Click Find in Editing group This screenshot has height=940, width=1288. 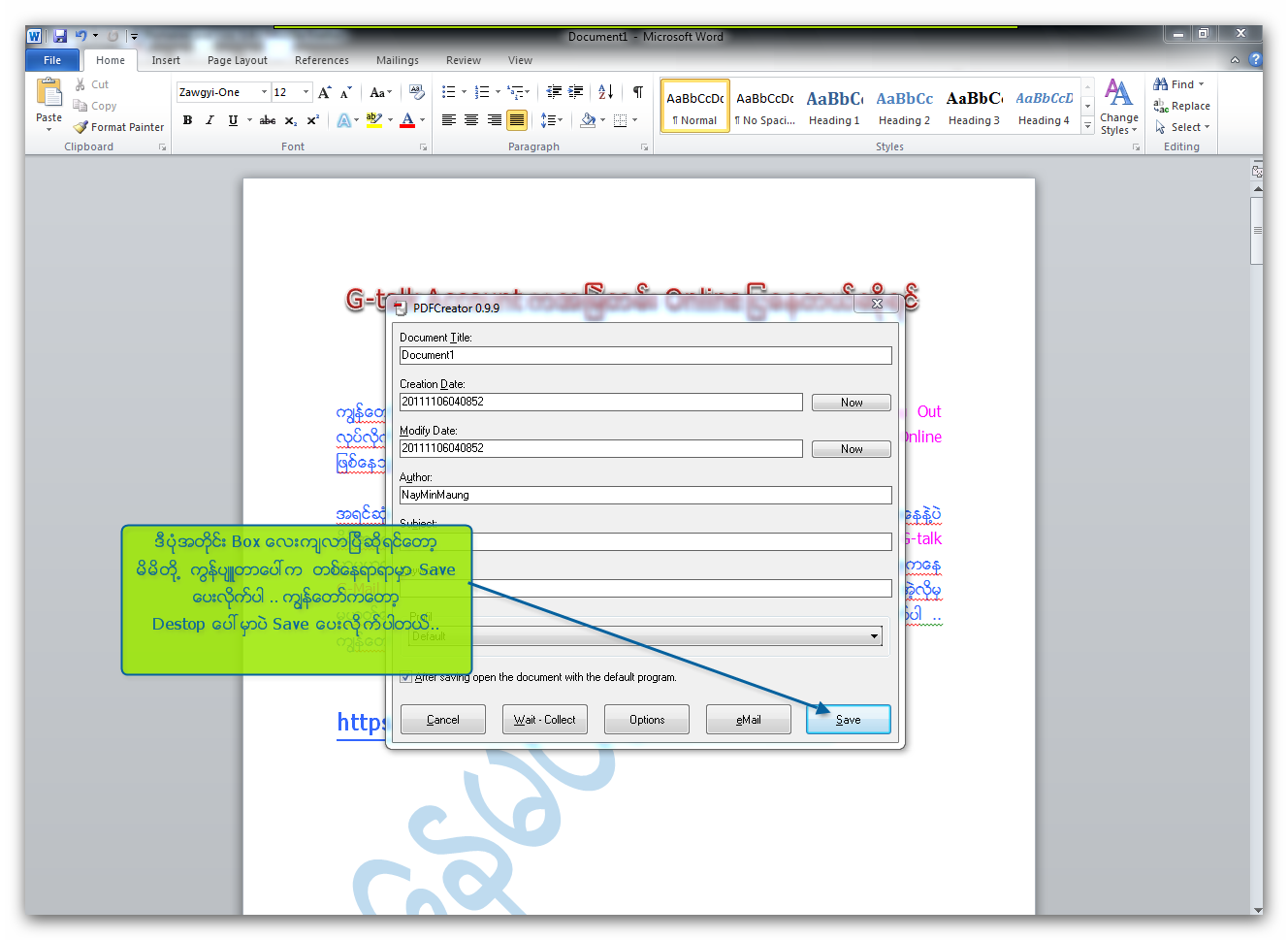click(x=1178, y=84)
